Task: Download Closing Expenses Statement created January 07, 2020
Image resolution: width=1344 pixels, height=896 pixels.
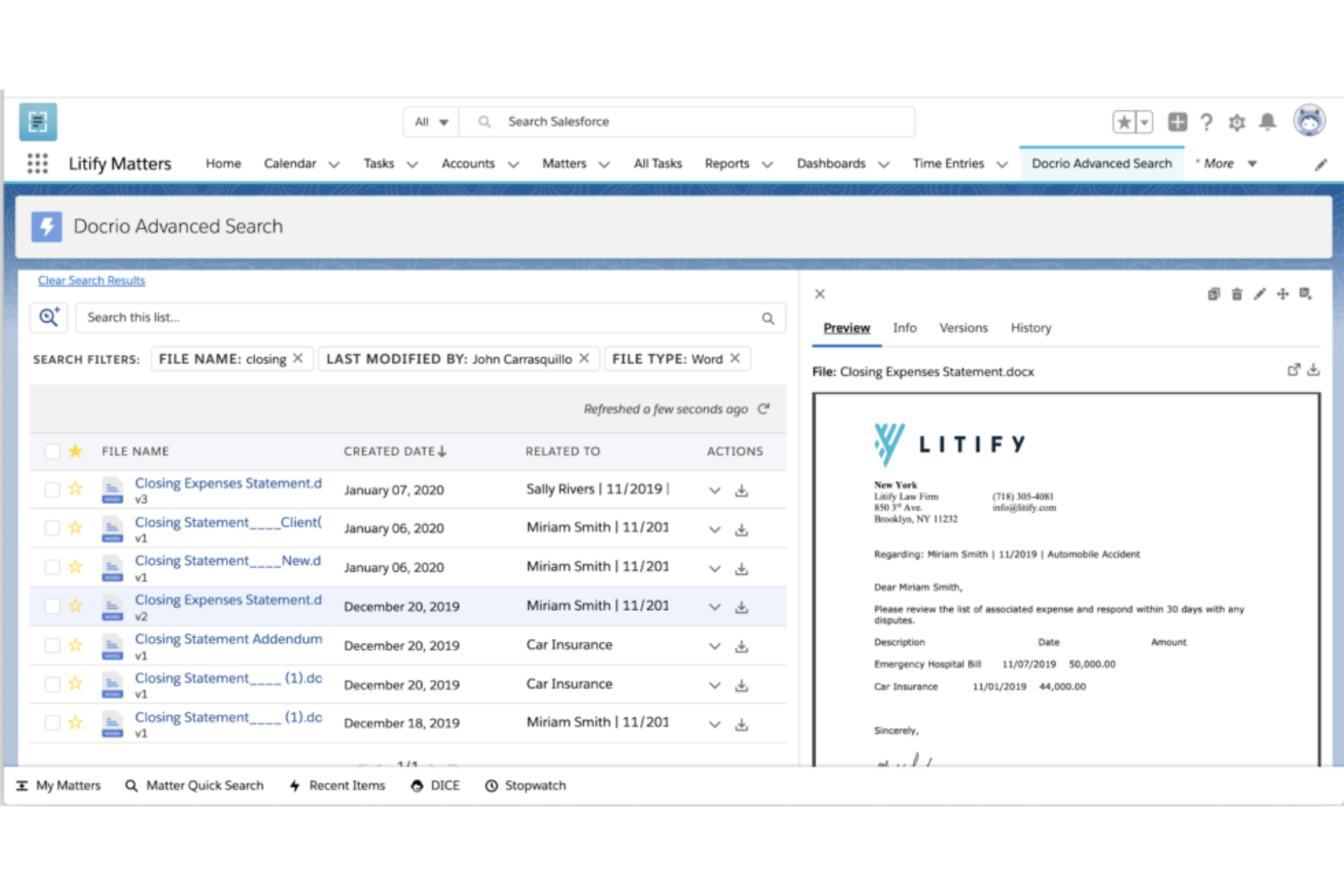Action: [742, 490]
